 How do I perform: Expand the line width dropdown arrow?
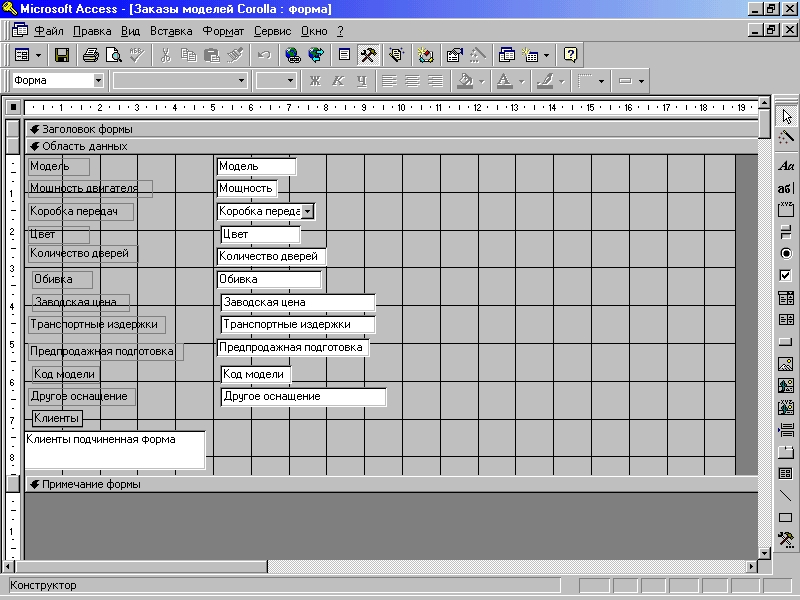[x=641, y=81]
